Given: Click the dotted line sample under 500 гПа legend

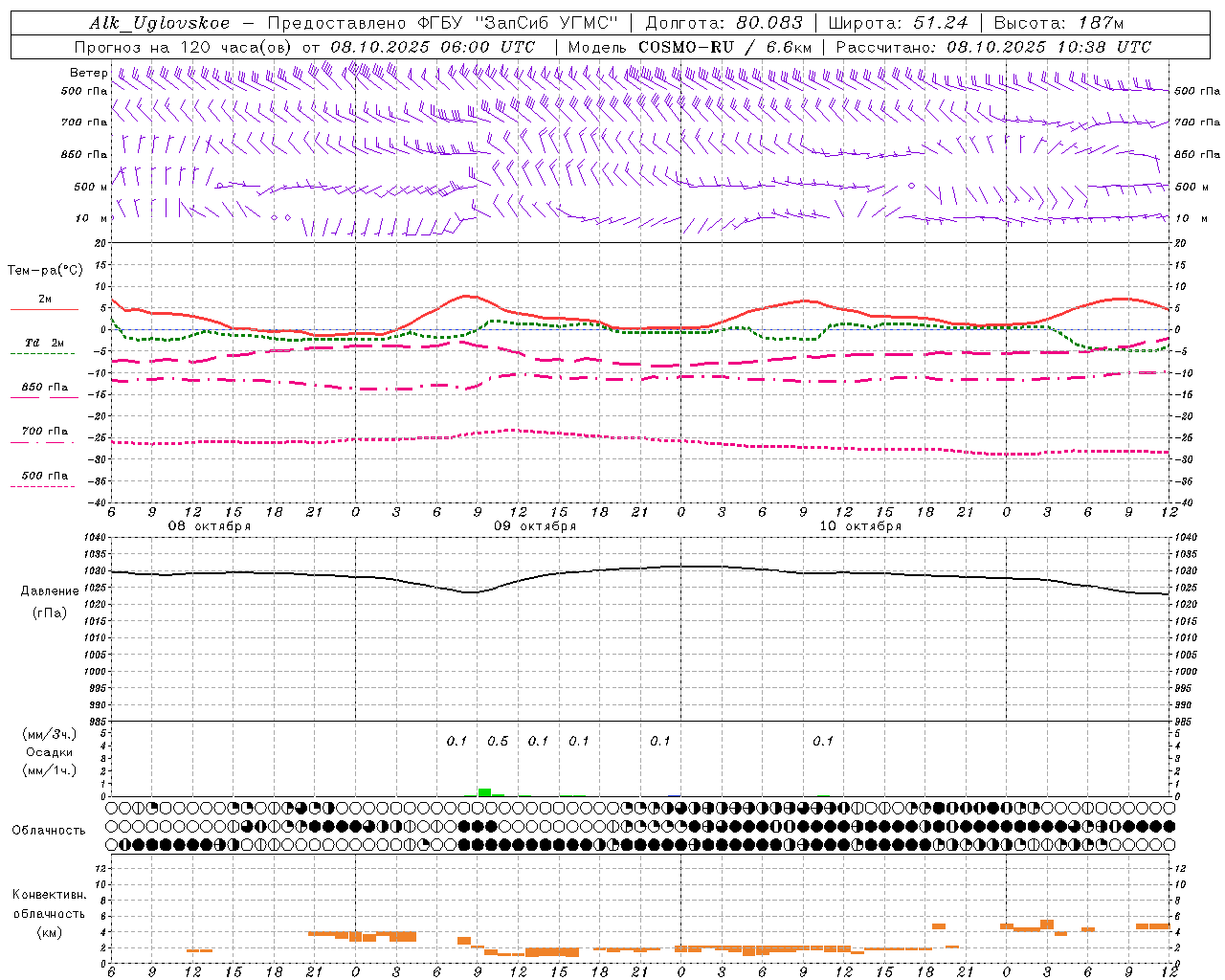Looking at the screenshot, I should pyautogui.click(x=42, y=486).
